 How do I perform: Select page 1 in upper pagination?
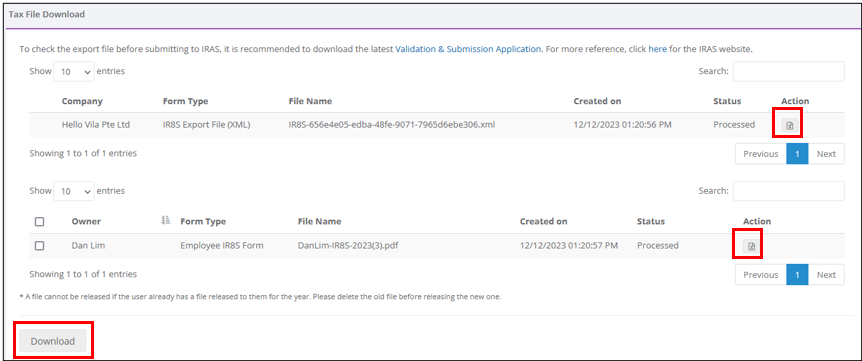point(798,154)
